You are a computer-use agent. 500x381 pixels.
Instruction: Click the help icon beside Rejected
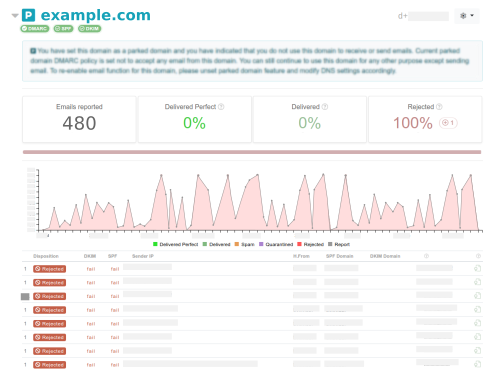point(439,107)
